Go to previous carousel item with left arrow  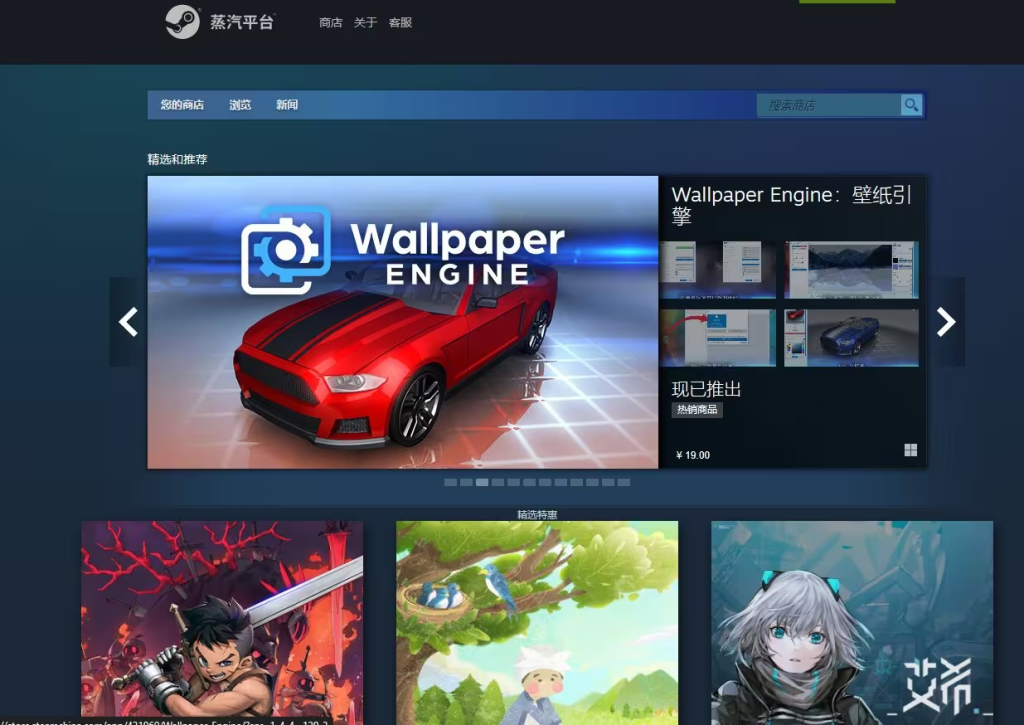pyautogui.click(x=128, y=322)
